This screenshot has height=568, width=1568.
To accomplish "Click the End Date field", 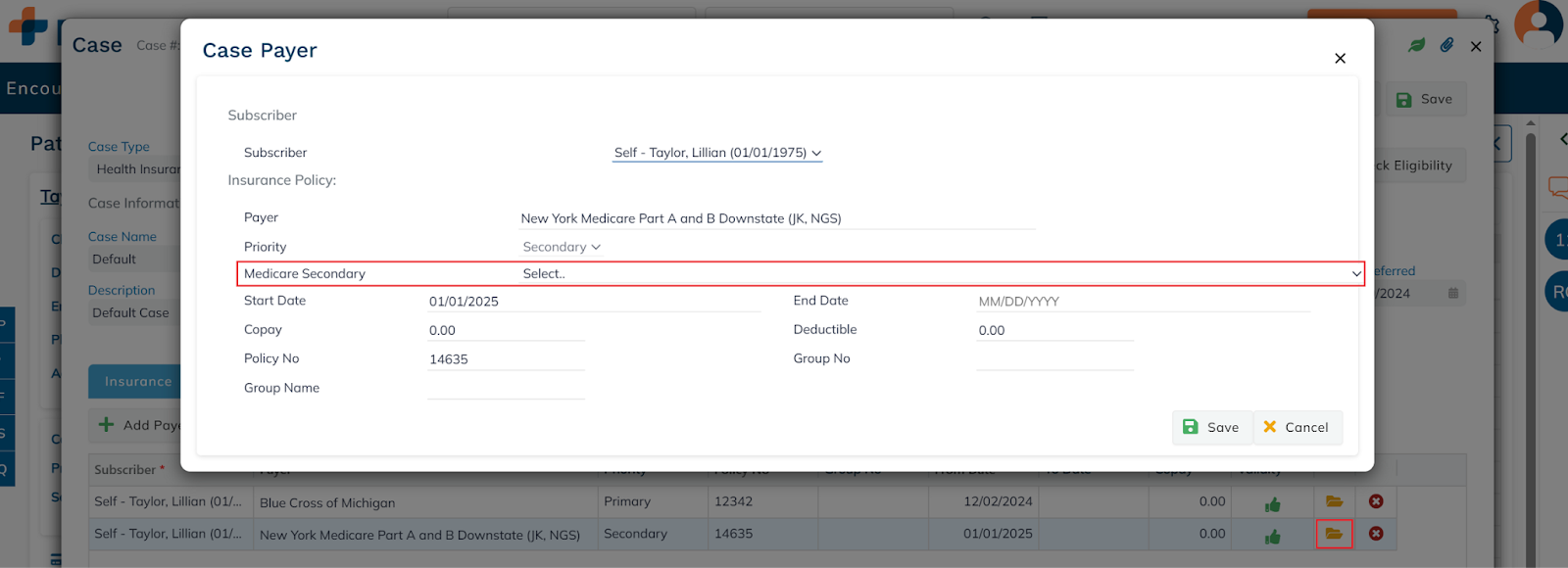I will 1143,302.
